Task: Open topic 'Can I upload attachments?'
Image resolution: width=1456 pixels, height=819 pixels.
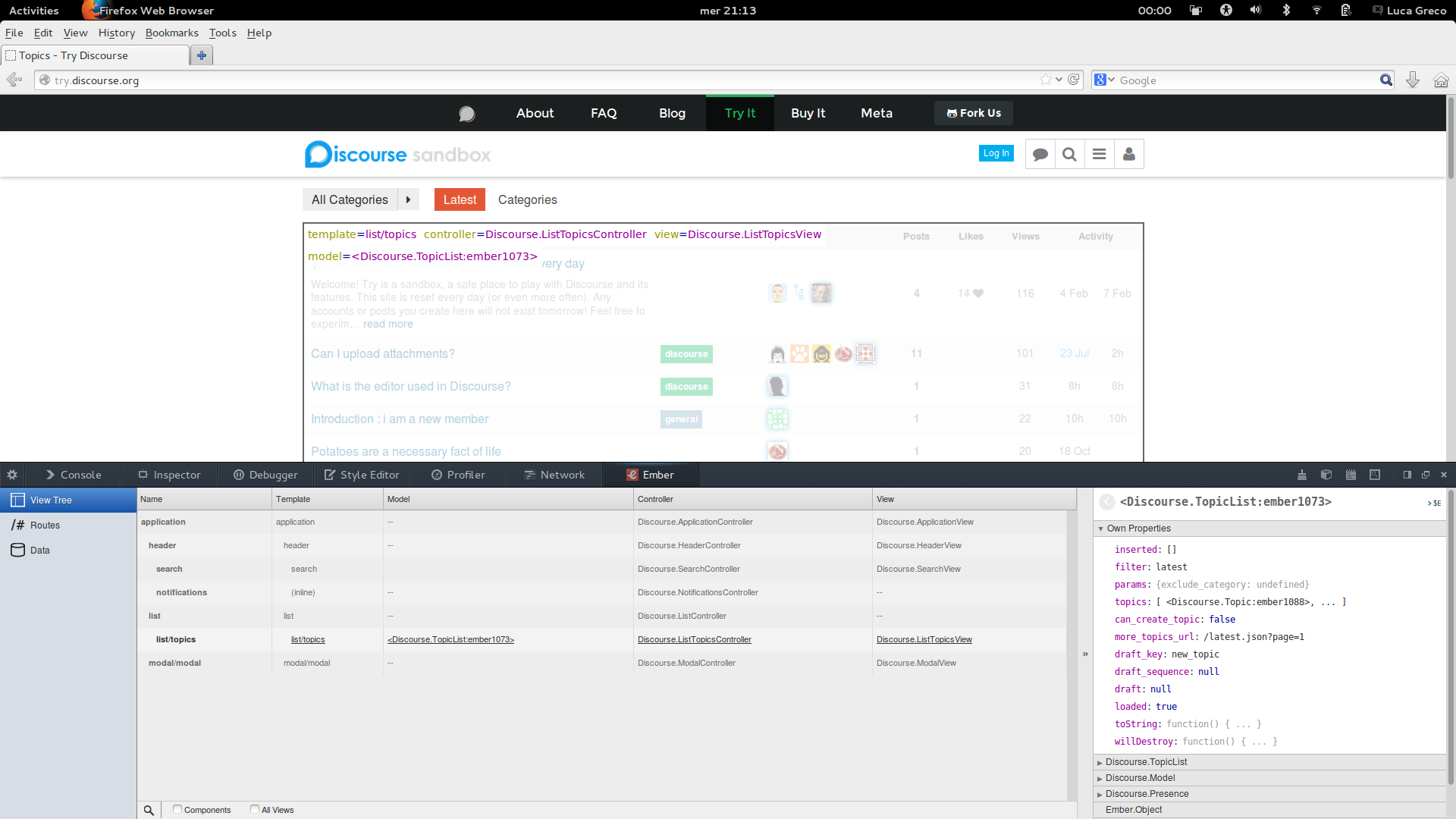Action: [x=383, y=353]
